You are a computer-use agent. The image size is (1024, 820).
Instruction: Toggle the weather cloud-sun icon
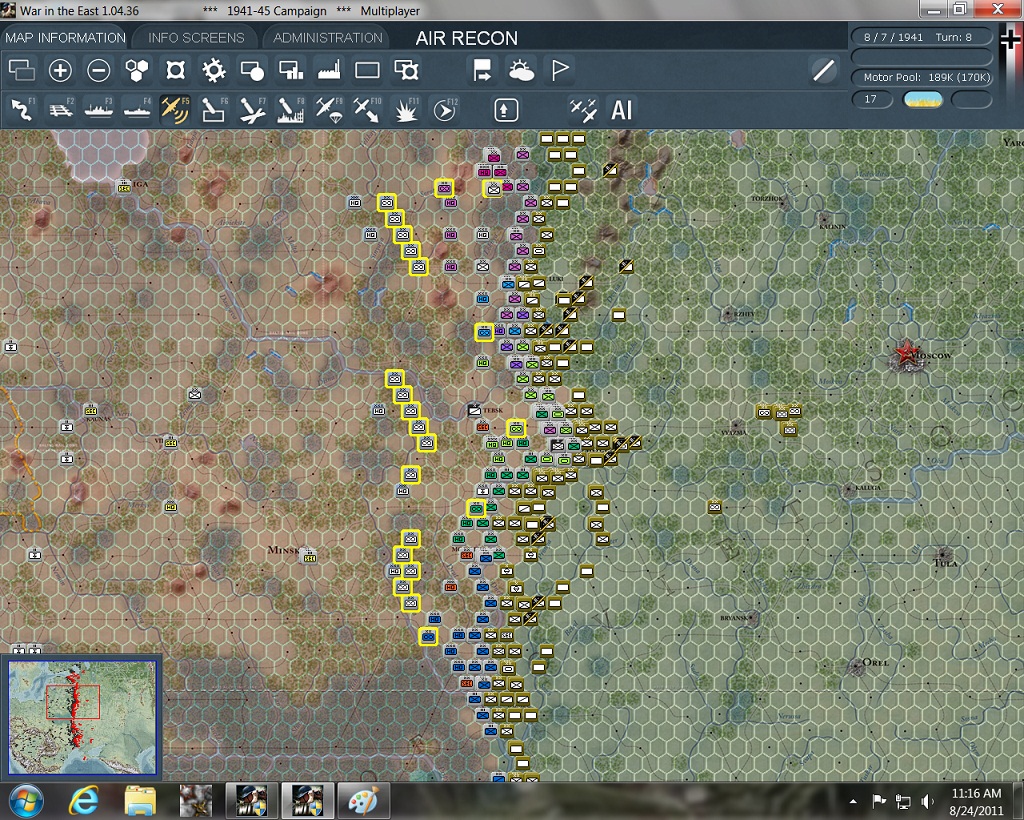520,70
